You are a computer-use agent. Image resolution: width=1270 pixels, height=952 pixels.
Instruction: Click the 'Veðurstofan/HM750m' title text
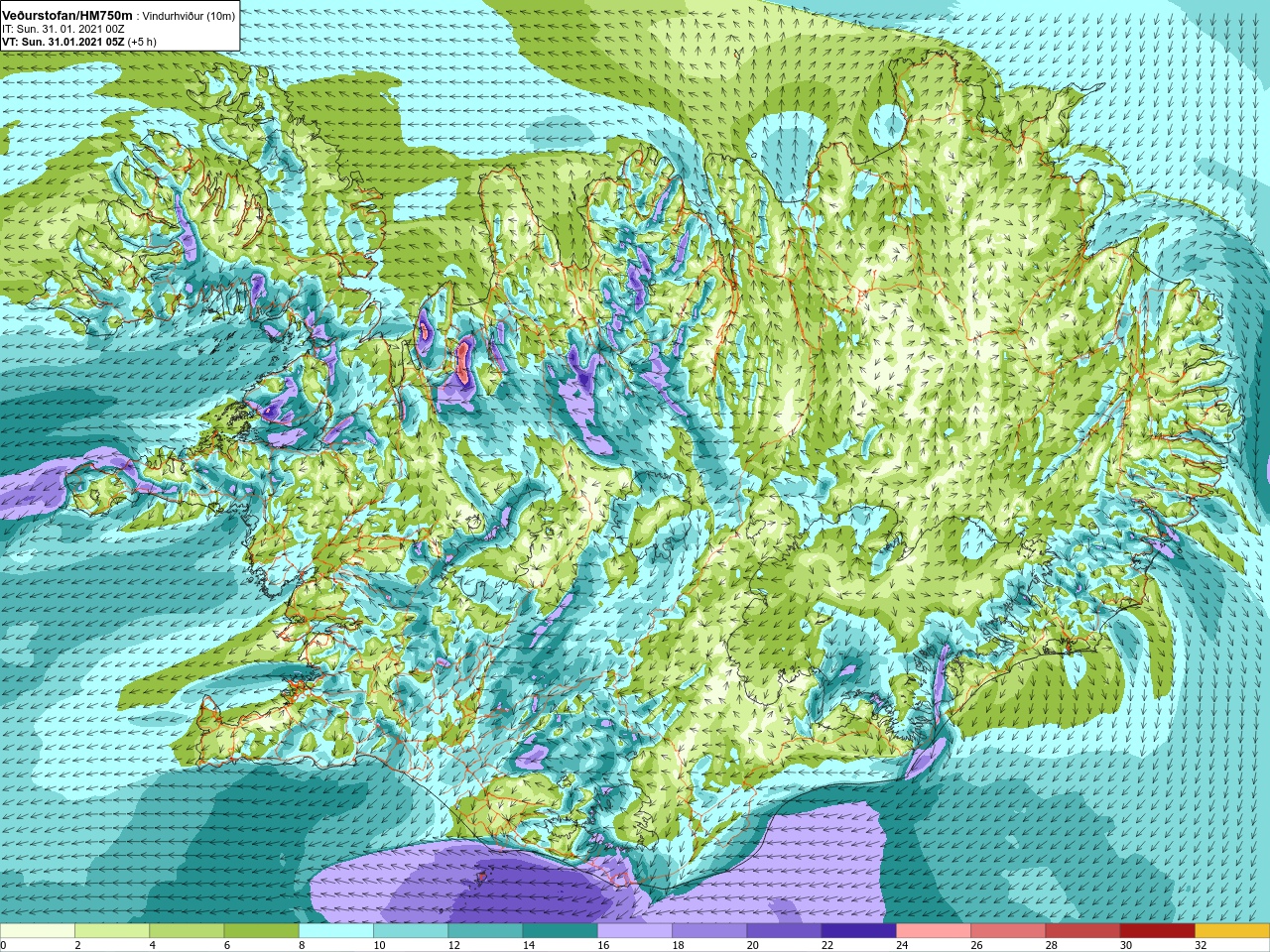67,15
